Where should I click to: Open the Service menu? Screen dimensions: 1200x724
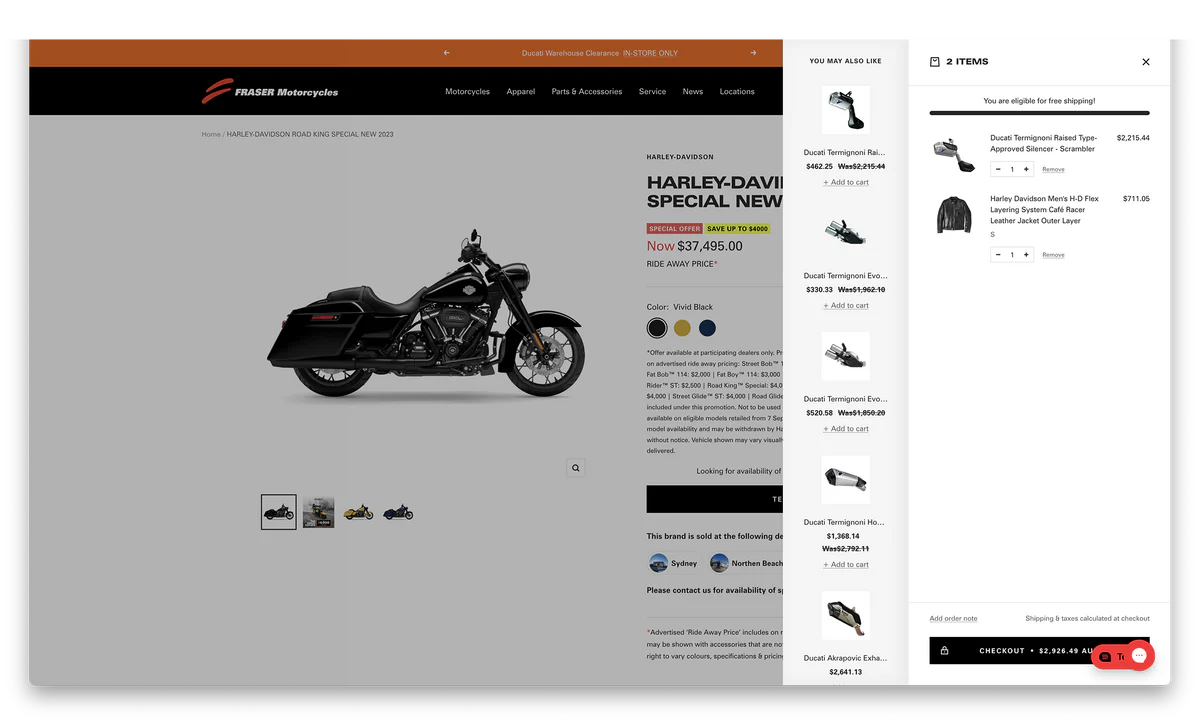point(652,92)
